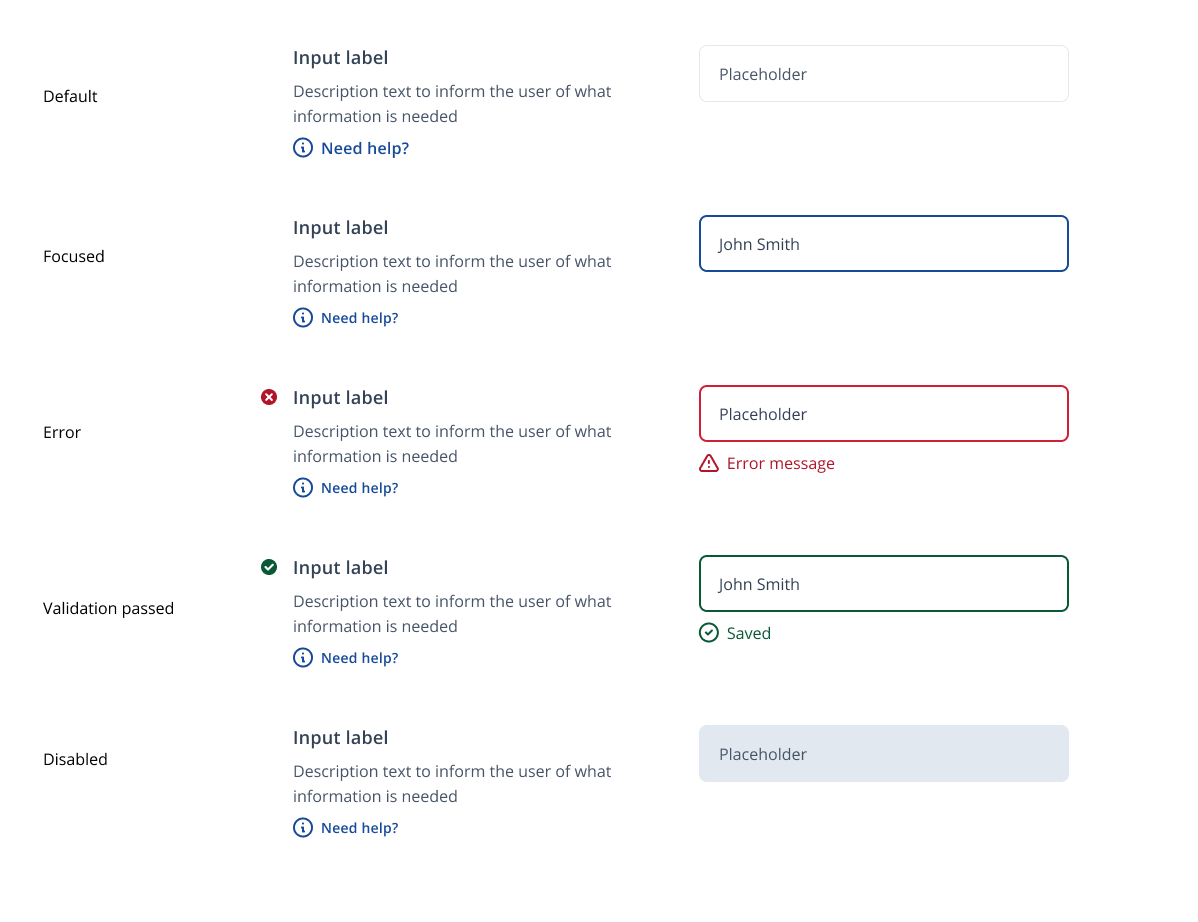
Task: Open Need help? link in Error row
Action: click(360, 488)
